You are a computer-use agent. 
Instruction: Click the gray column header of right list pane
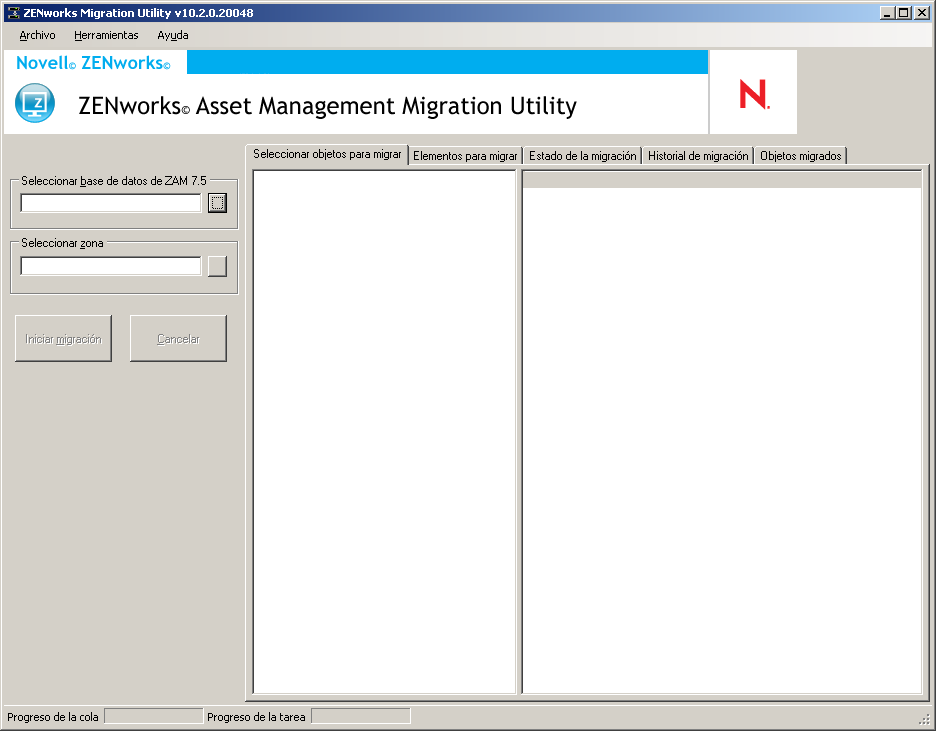(x=722, y=180)
